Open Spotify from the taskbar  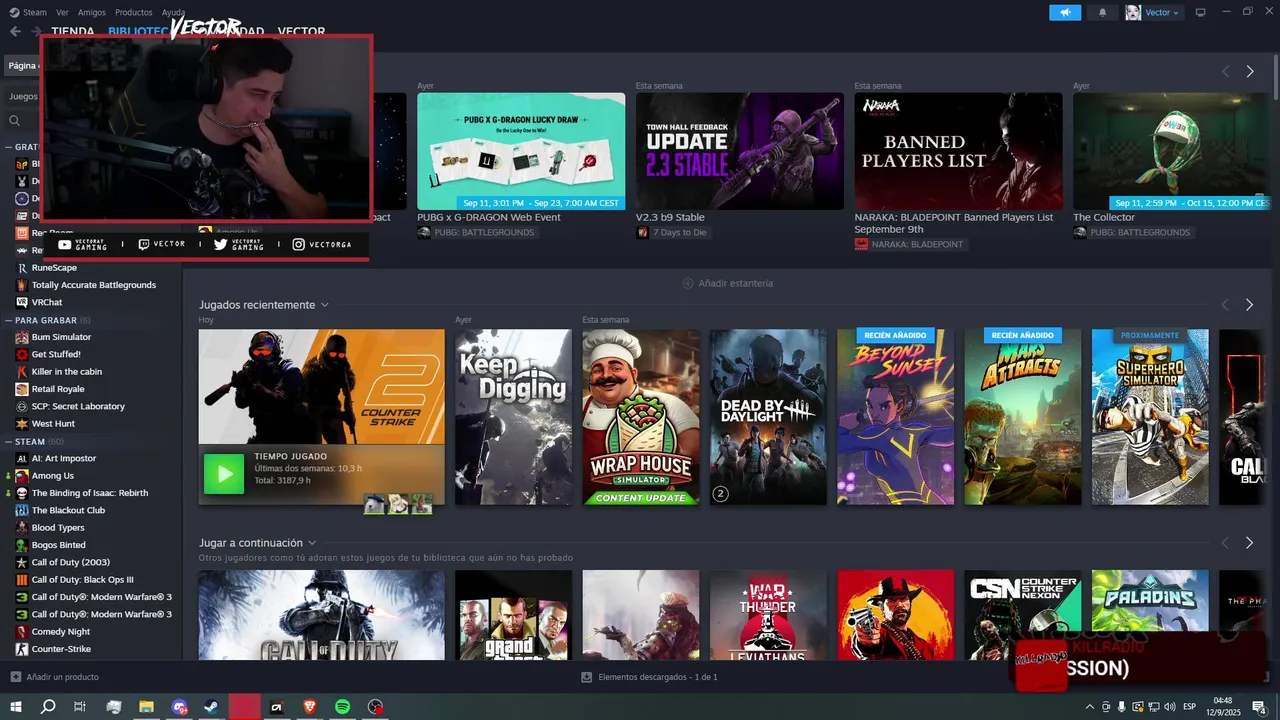(x=342, y=706)
